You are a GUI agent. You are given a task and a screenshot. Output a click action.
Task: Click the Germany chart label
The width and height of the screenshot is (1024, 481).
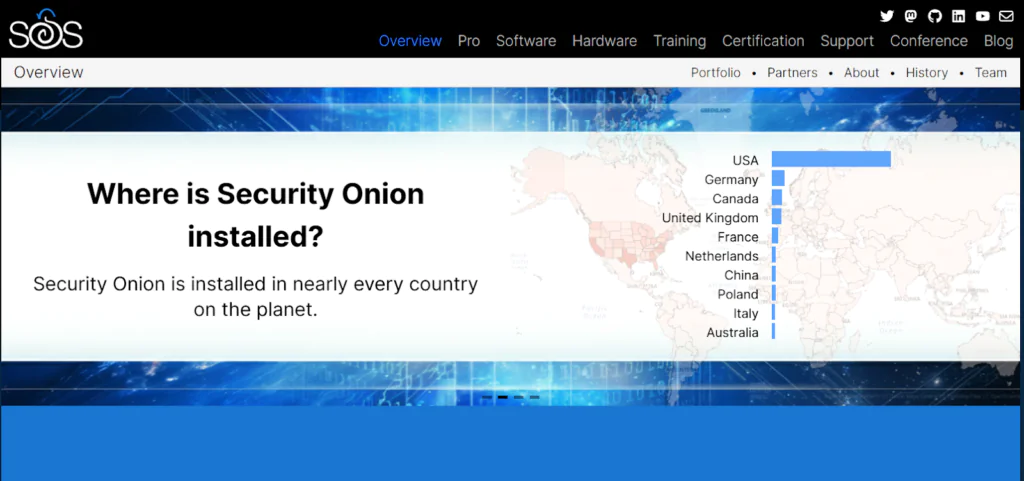coord(731,179)
